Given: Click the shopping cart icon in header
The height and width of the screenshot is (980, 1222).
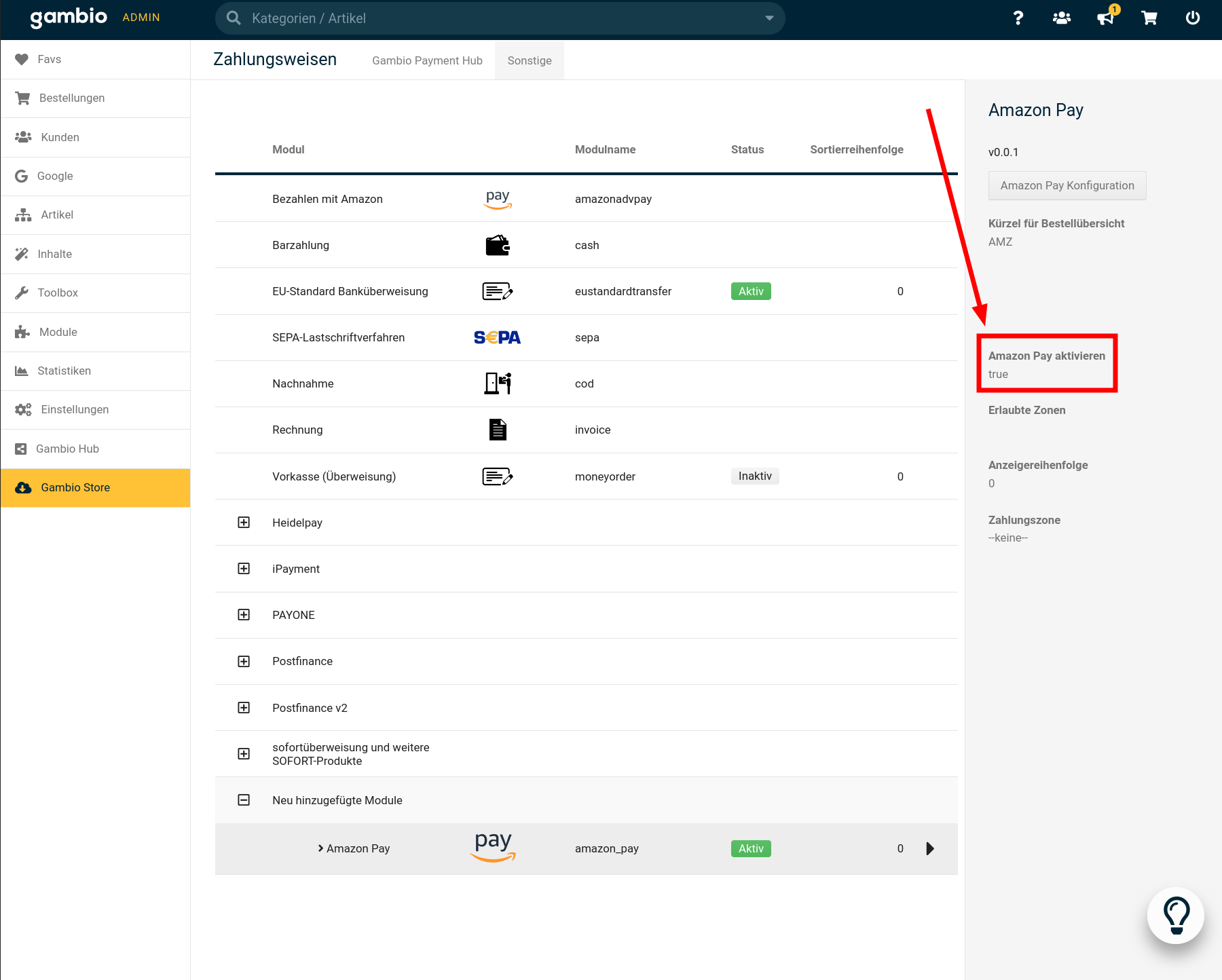Looking at the screenshot, I should (1149, 18).
